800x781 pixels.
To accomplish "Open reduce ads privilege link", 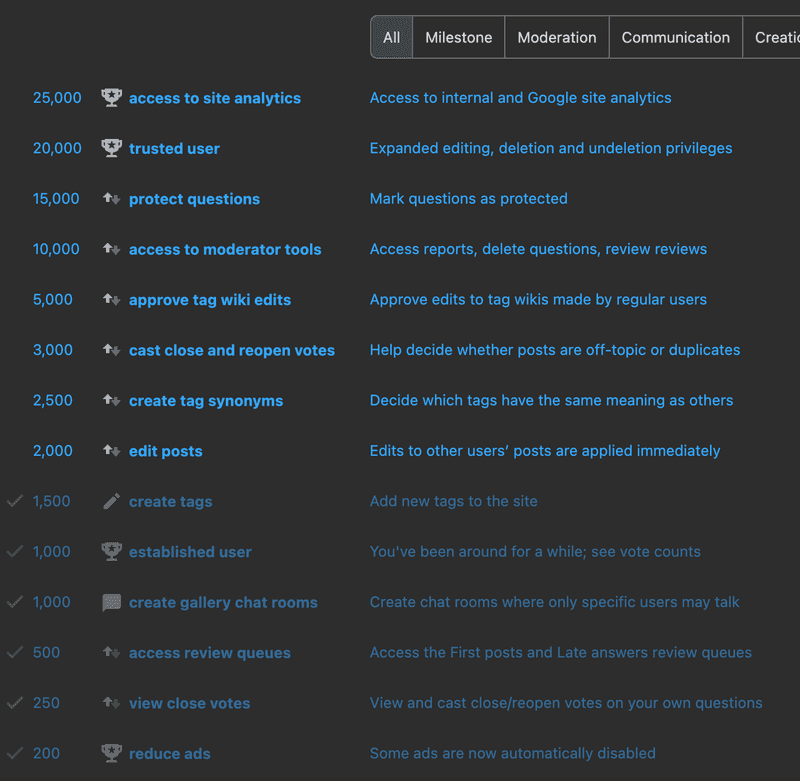I will 169,753.
